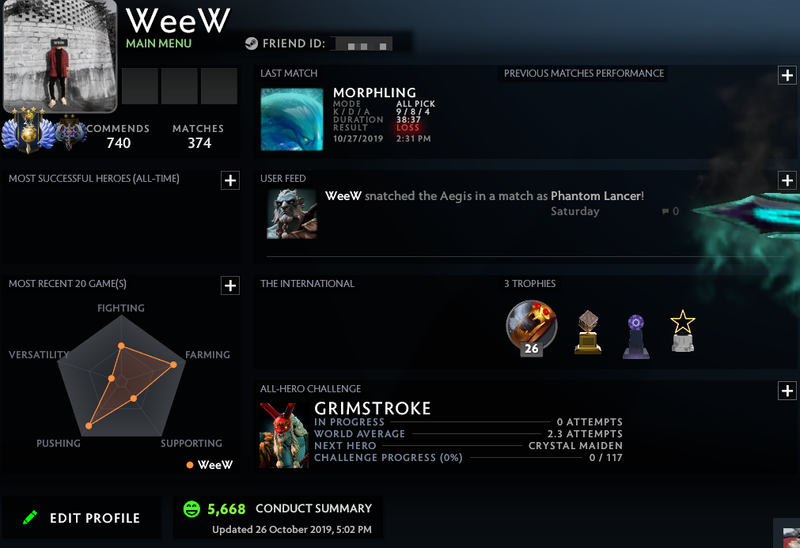Click the first empty featured hero slot

click(140, 86)
